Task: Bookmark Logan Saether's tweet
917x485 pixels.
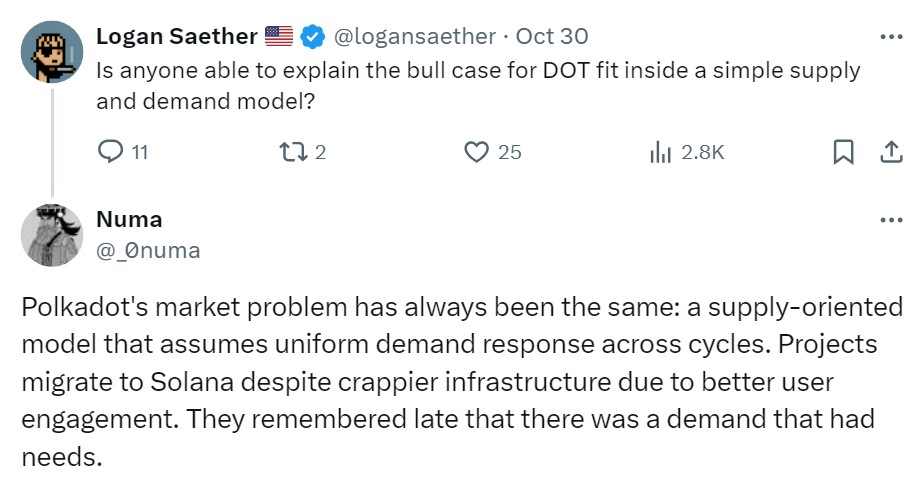Action: (843, 153)
